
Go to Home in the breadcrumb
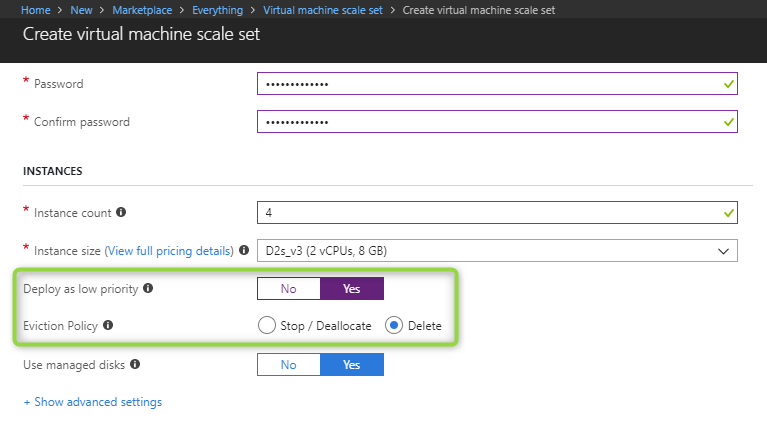tap(36, 10)
